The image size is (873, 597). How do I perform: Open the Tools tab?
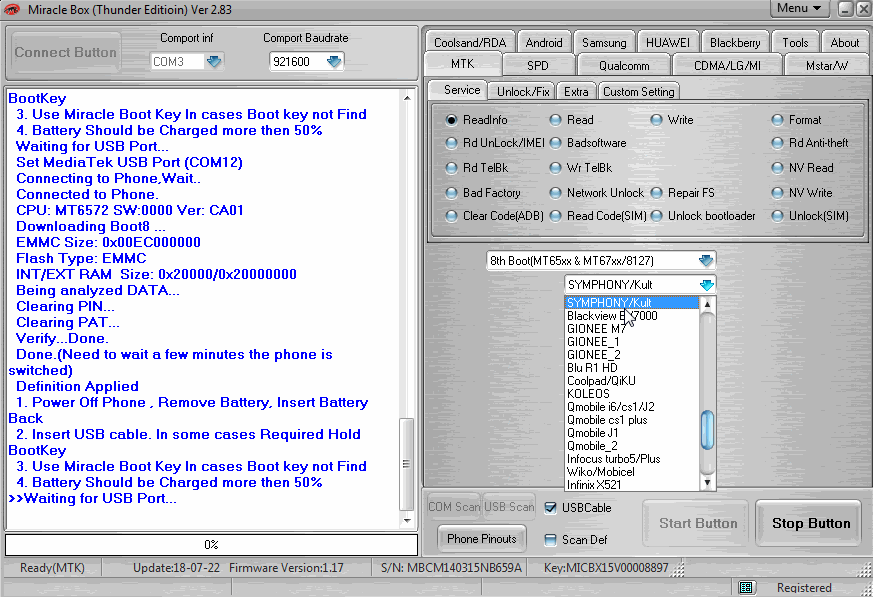point(795,42)
